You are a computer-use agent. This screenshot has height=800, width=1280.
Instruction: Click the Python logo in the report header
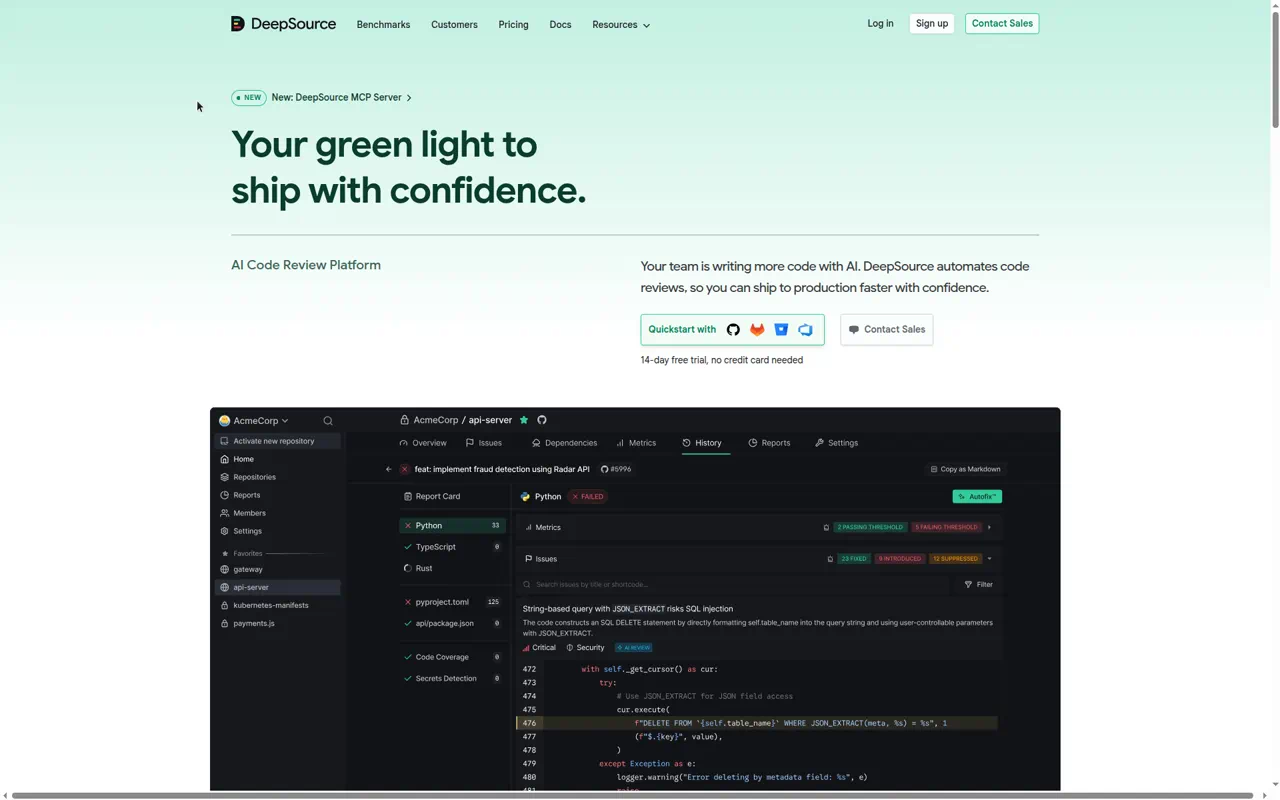[x=526, y=496]
